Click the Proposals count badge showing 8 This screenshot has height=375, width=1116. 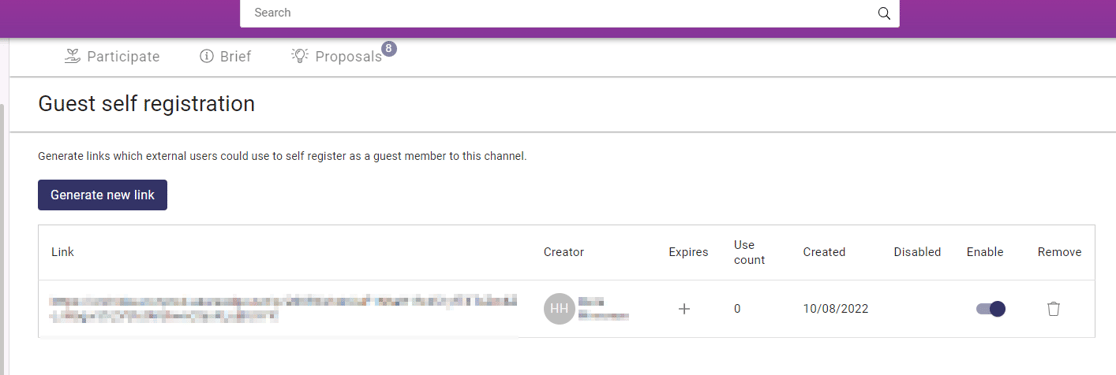click(x=389, y=48)
